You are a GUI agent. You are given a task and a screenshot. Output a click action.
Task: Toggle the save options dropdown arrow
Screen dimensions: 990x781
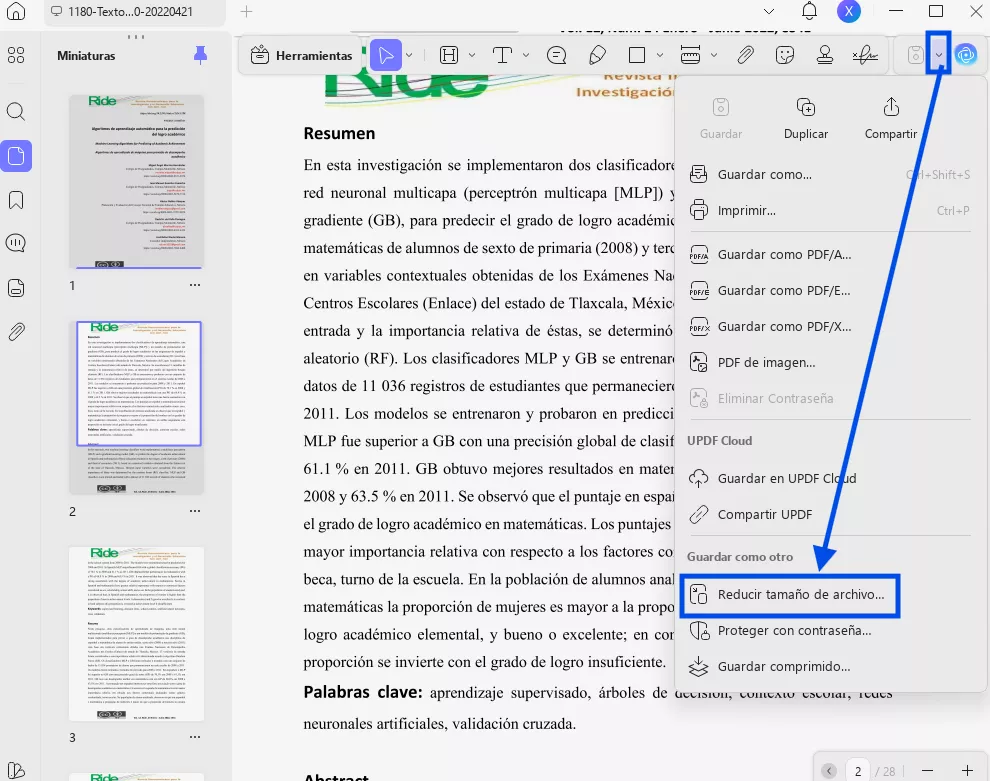tap(939, 56)
